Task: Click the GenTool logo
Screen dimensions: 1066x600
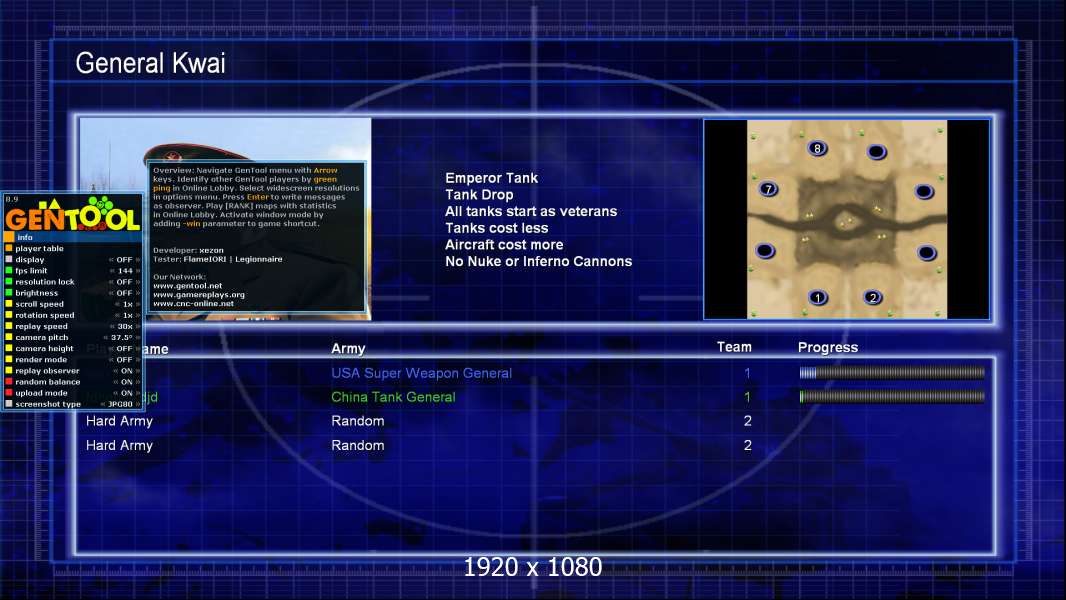Action: click(x=73, y=214)
